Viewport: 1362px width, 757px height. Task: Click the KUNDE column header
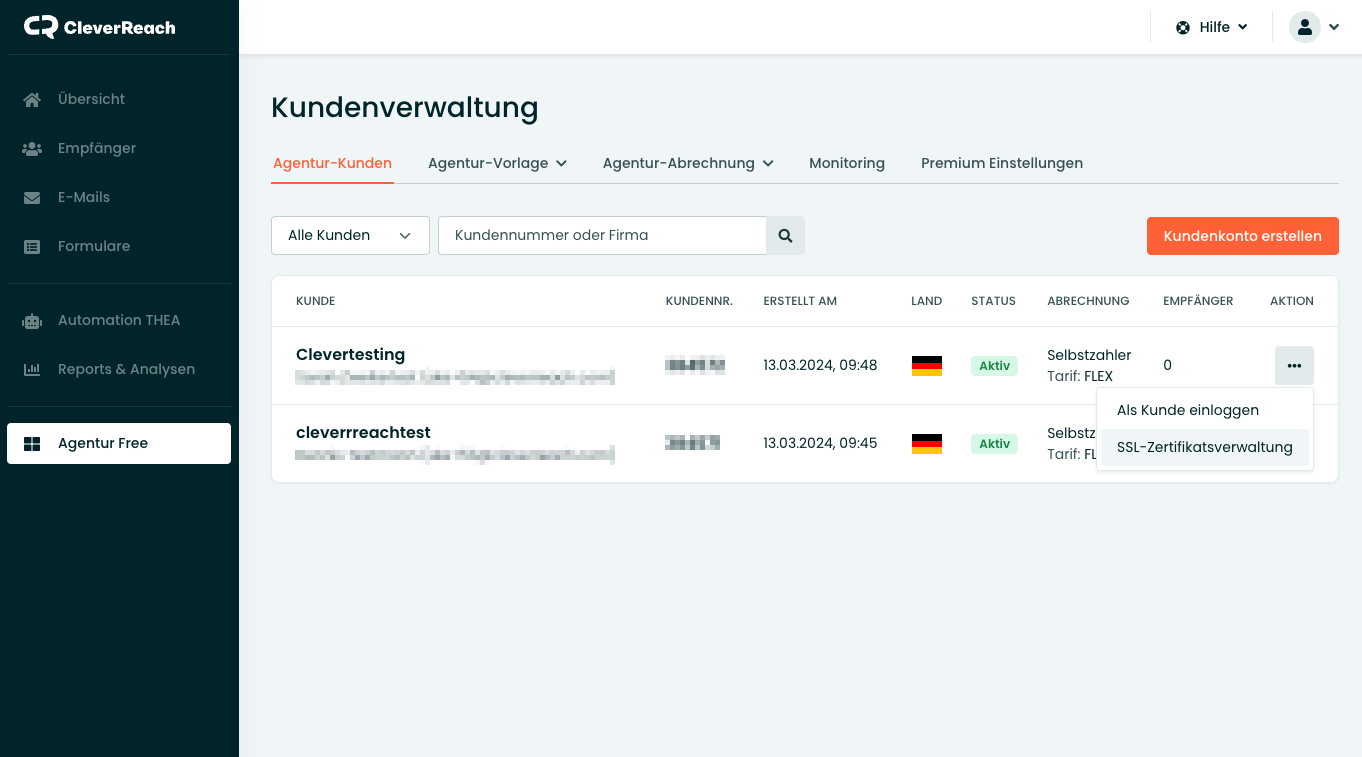(315, 301)
